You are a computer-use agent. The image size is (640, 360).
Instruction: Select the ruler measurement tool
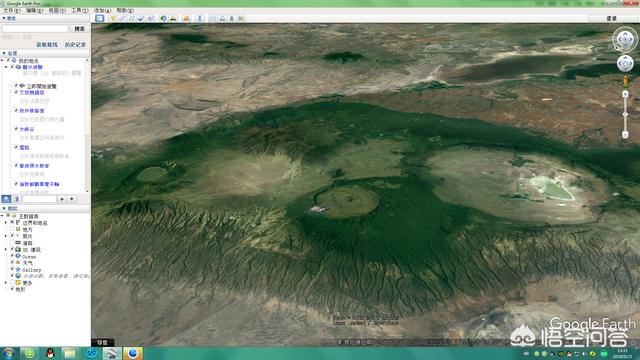pyautogui.click(x=200, y=18)
